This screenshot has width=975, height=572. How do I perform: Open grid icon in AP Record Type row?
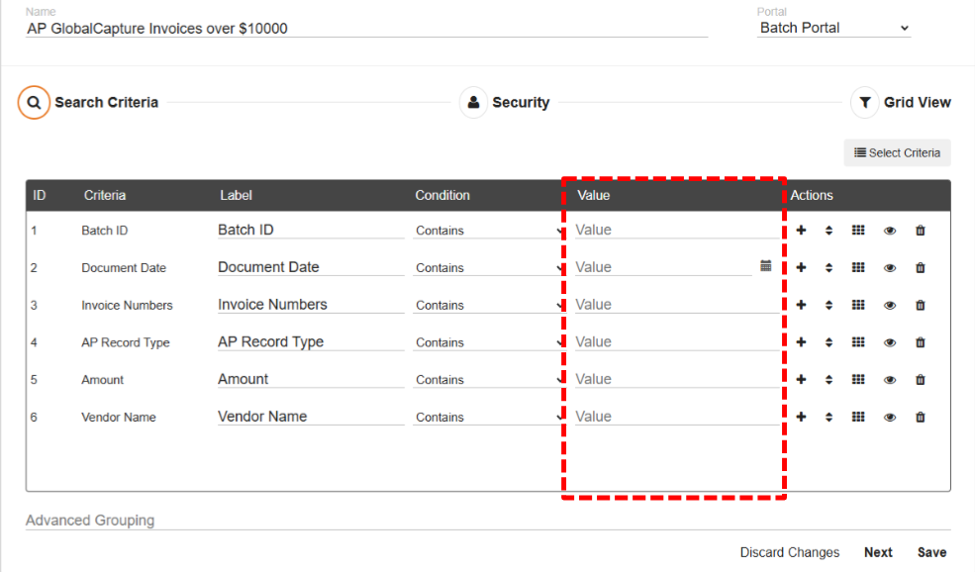858,342
